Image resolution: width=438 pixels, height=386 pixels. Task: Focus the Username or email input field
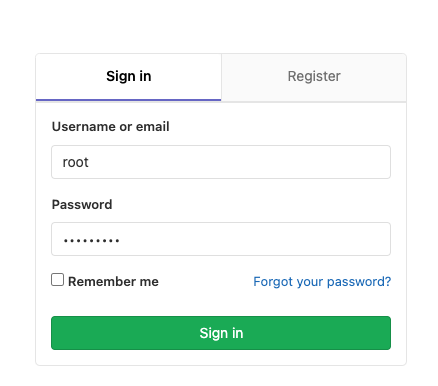tap(221, 162)
